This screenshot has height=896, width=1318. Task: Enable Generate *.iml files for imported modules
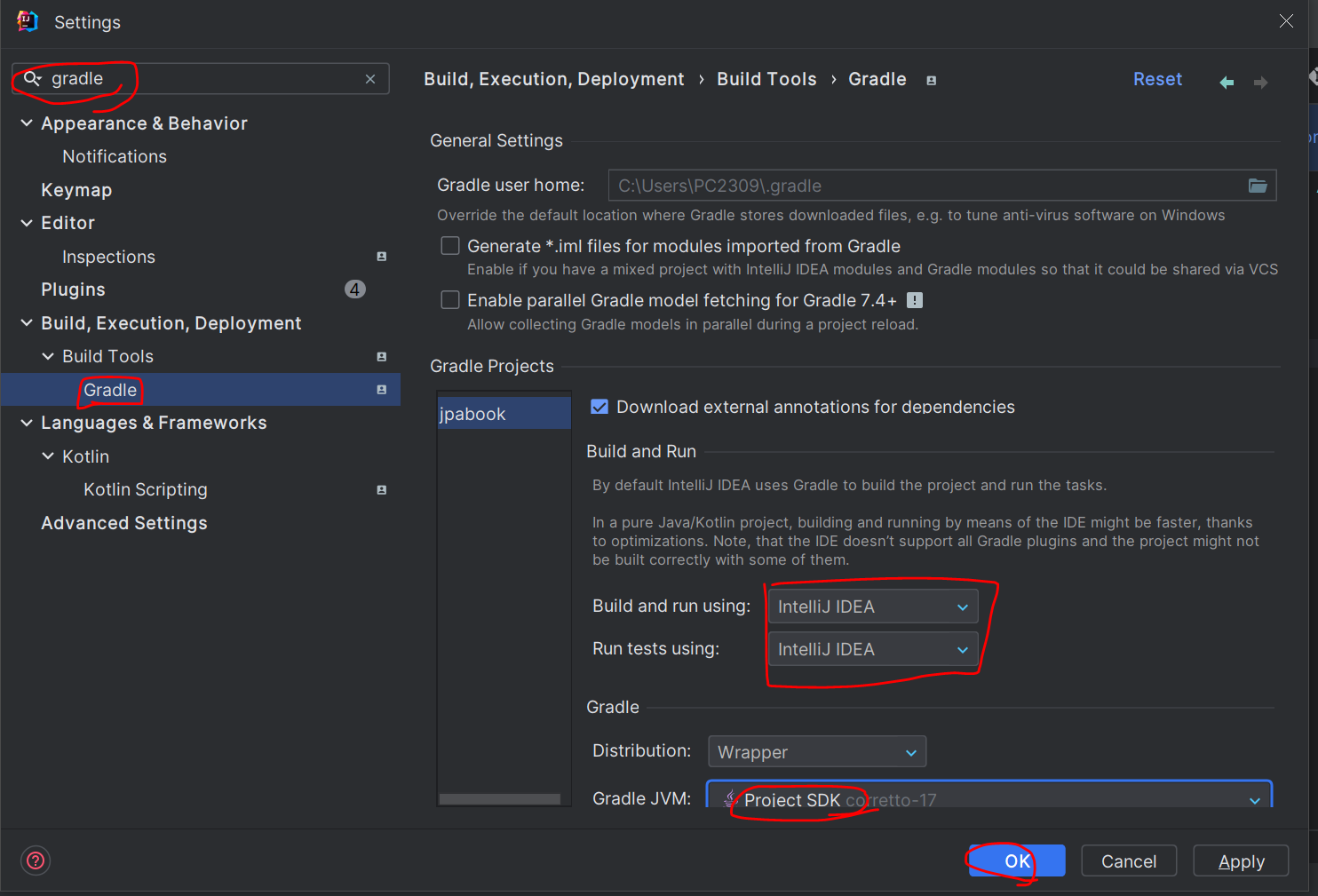[450, 246]
